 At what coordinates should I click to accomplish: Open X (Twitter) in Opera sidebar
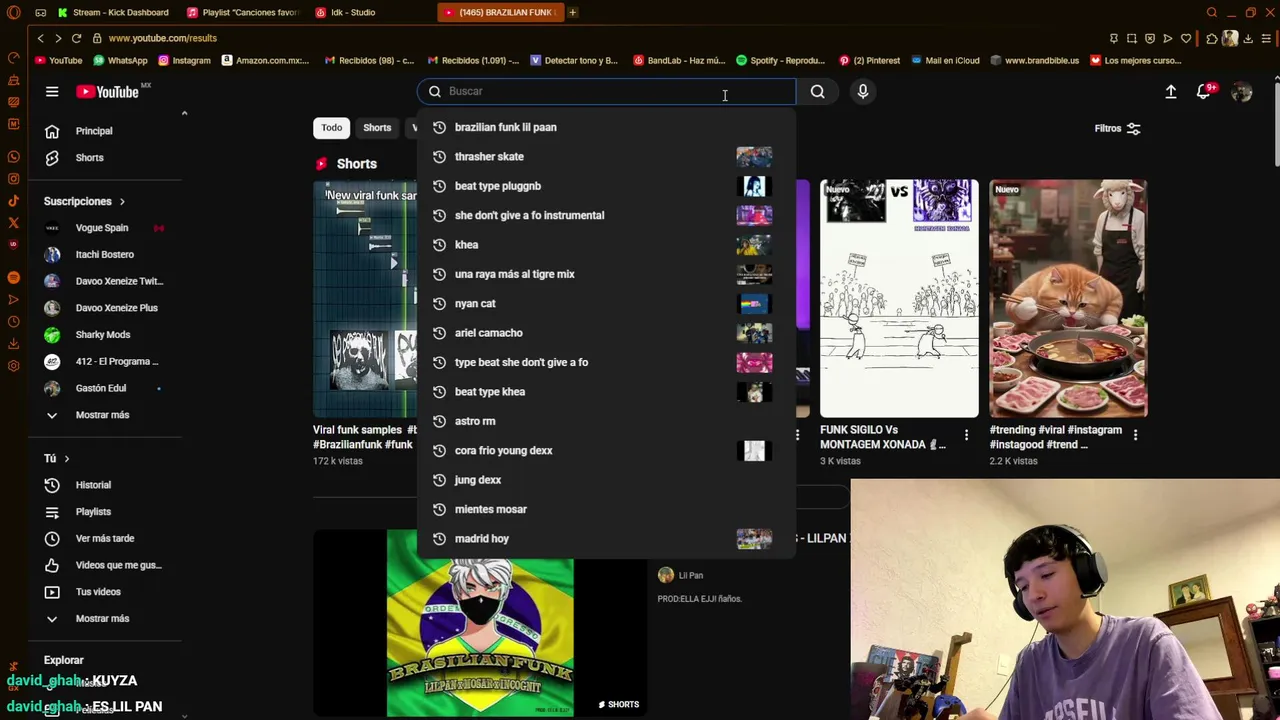(x=13, y=223)
